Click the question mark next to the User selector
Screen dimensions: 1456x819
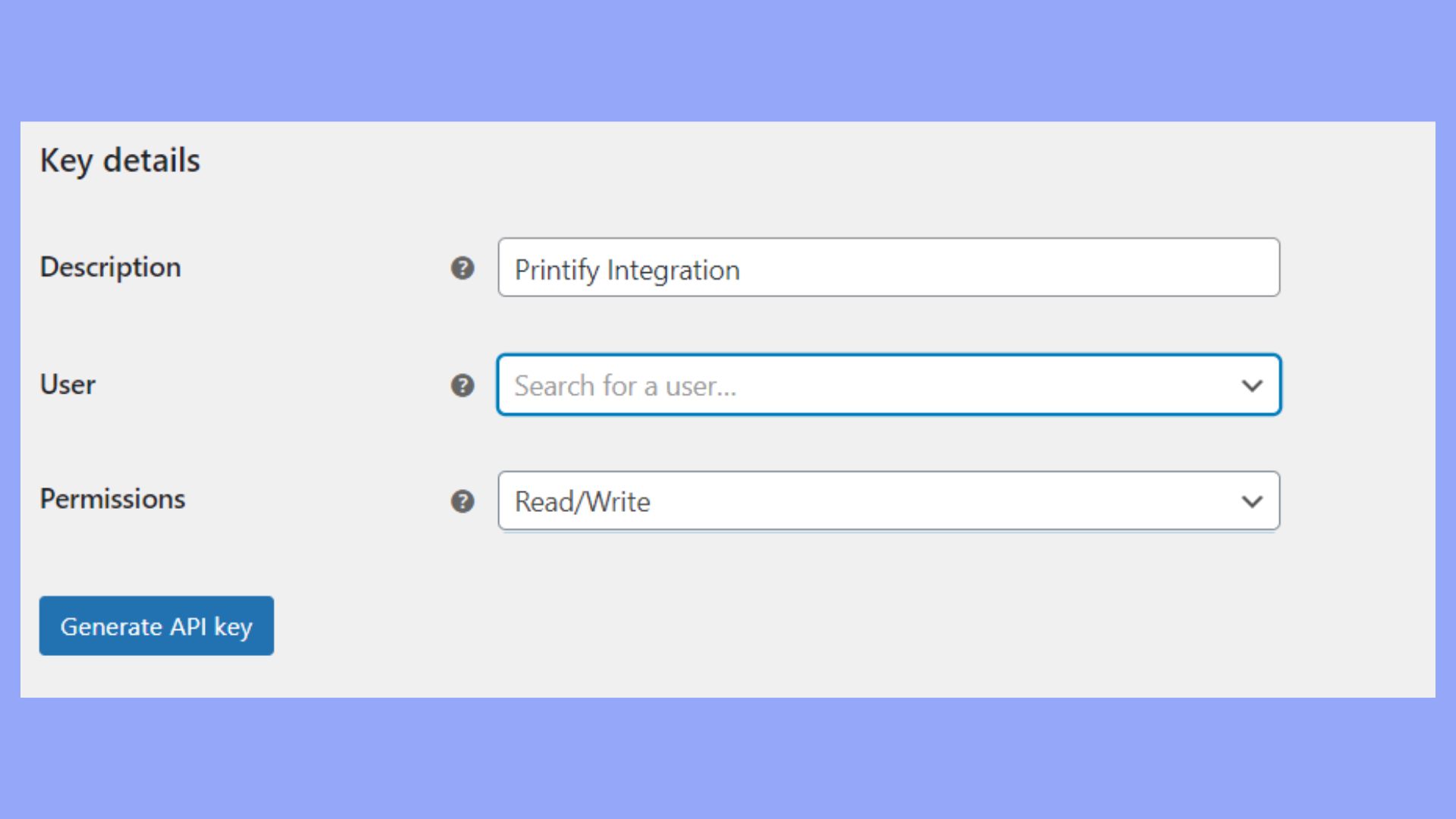click(x=462, y=385)
